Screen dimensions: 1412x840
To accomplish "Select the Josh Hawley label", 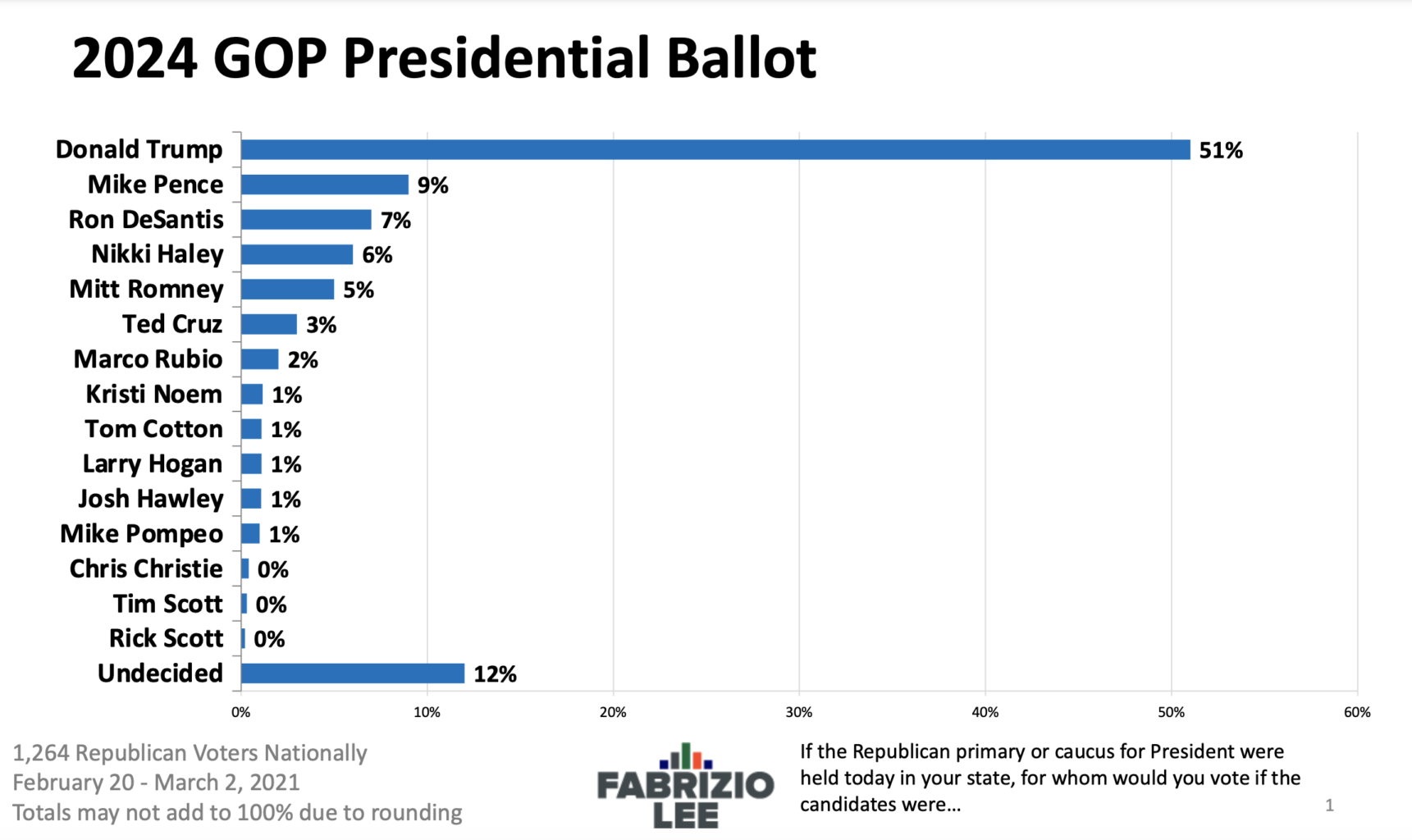I will click(x=150, y=499).
